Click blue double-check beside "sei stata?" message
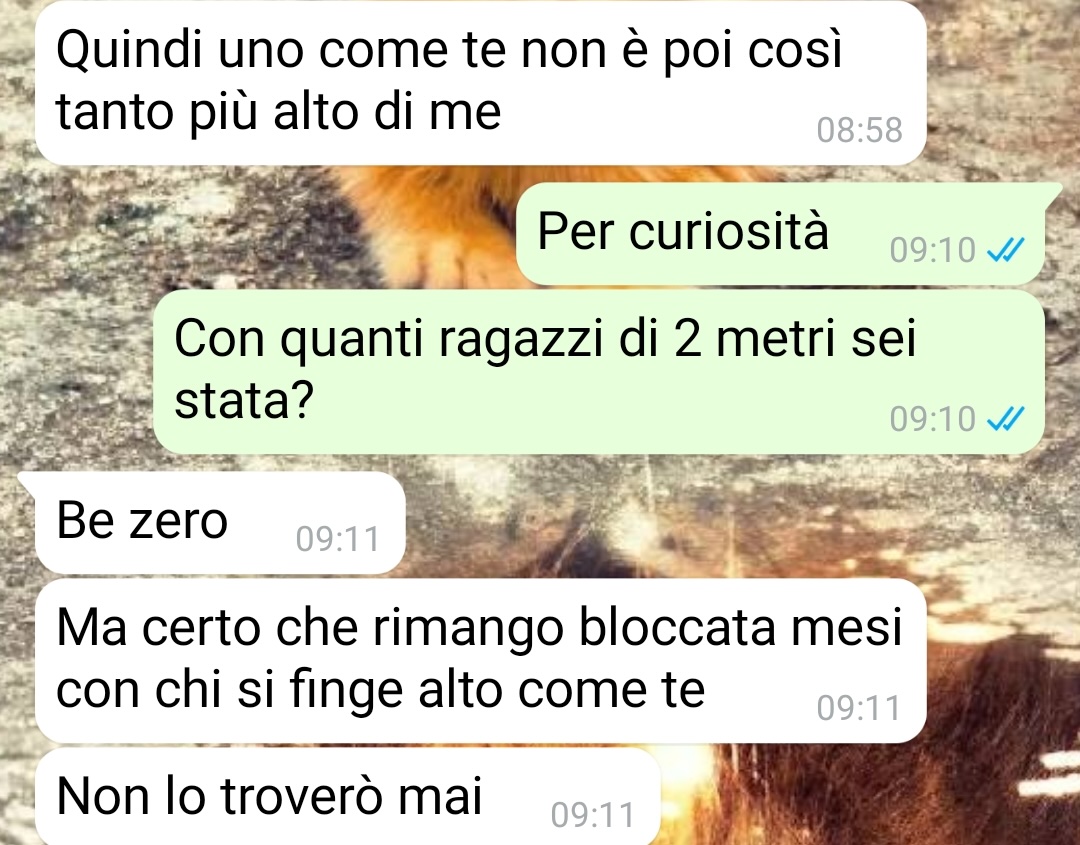Image resolution: width=1080 pixels, height=845 pixels. pos(1006,419)
